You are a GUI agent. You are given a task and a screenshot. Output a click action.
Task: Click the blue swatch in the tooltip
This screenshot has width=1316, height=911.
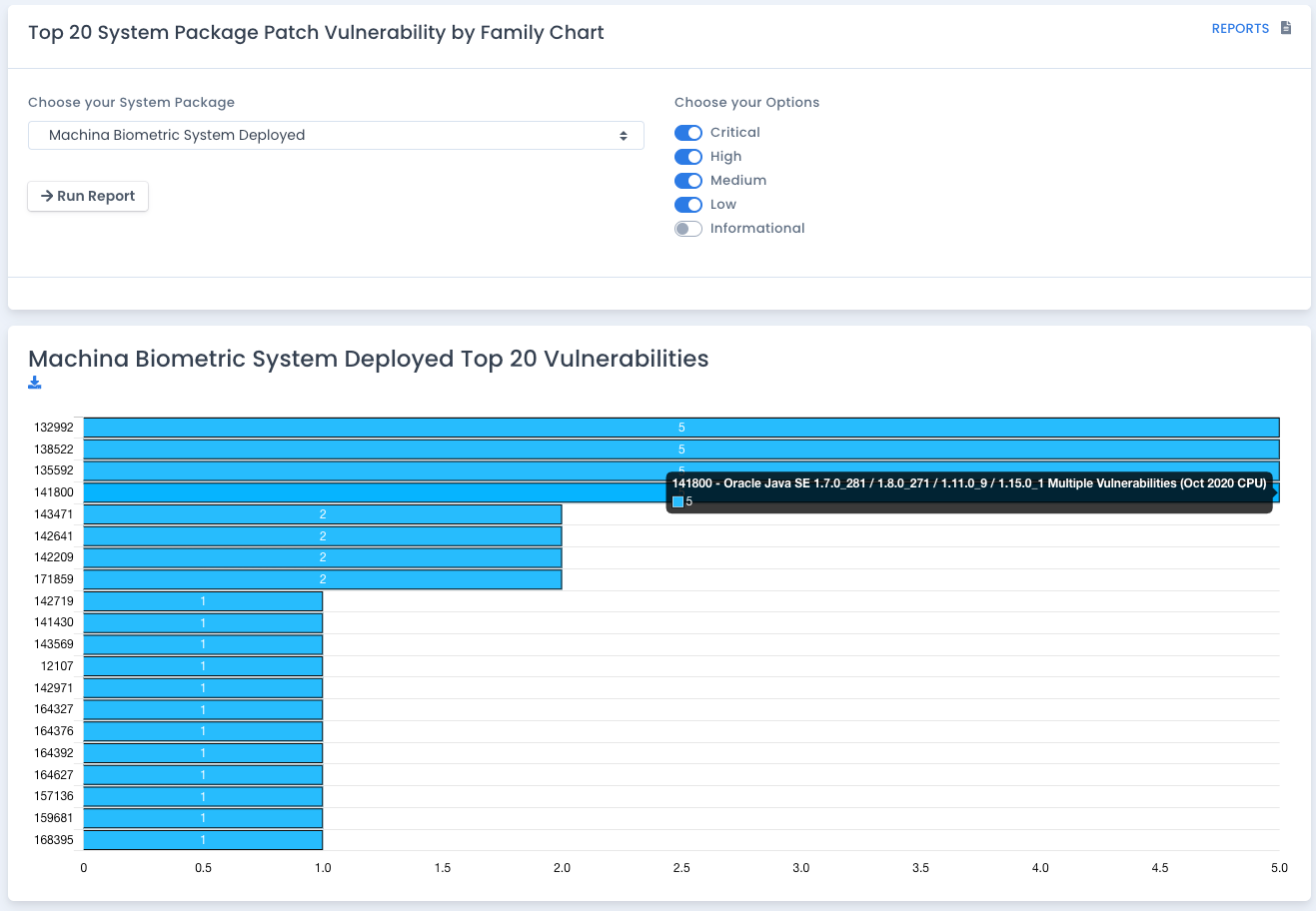coord(677,501)
